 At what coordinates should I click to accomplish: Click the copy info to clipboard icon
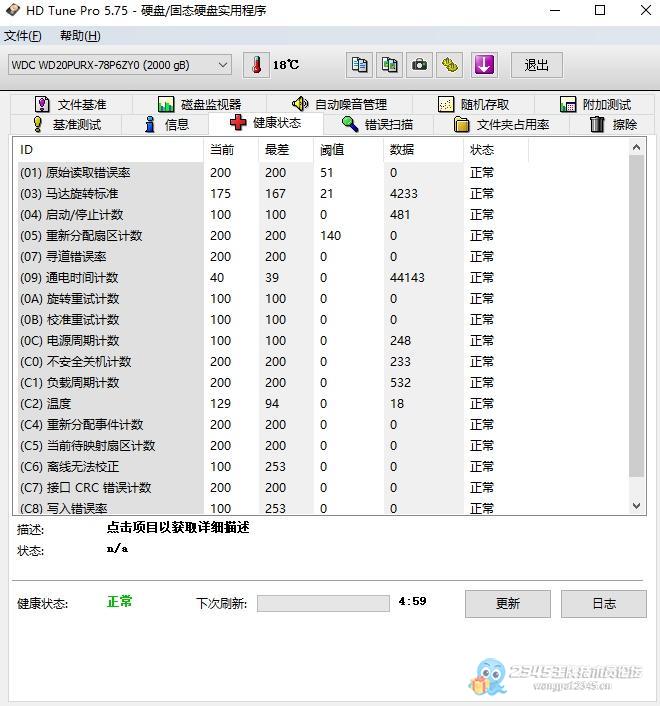[360, 65]
